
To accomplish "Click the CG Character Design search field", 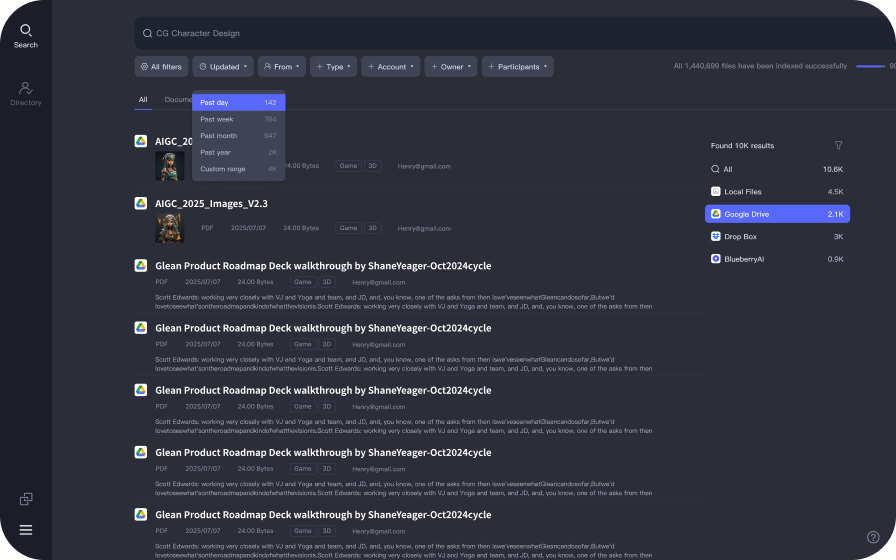I will [500, 33].
